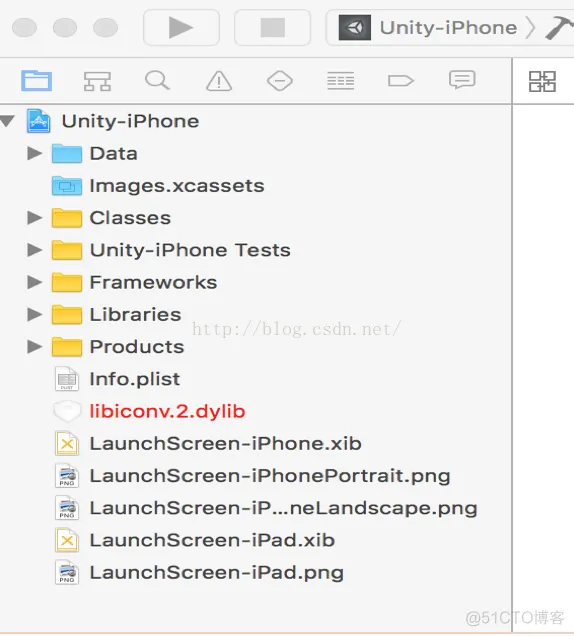574x636 pixels.
Task: Click the LaunchScreen-iPad.png file icon
Action: pyautogui.click(x=67, y=572)
